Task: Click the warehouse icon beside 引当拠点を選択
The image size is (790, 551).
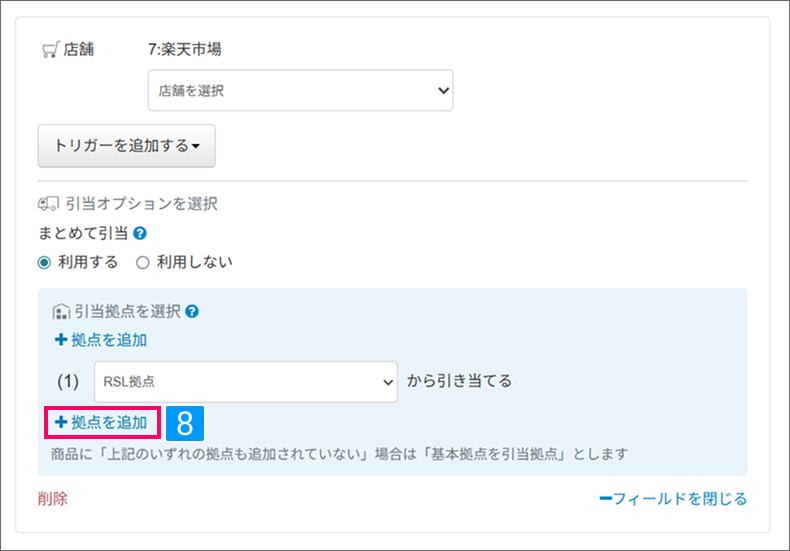Action: click(59, 312)
